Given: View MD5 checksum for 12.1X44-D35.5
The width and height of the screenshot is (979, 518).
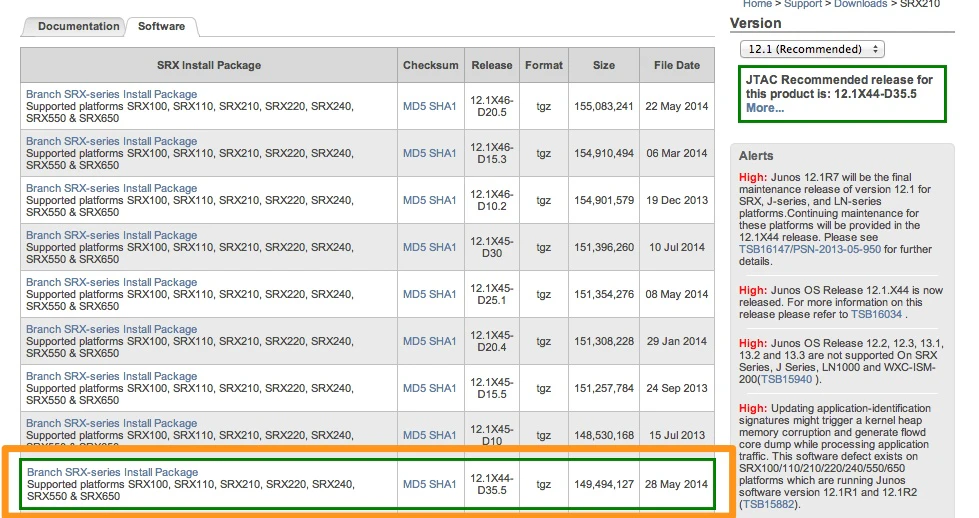Looking at the screenshot, I should (x=415, y=484).
